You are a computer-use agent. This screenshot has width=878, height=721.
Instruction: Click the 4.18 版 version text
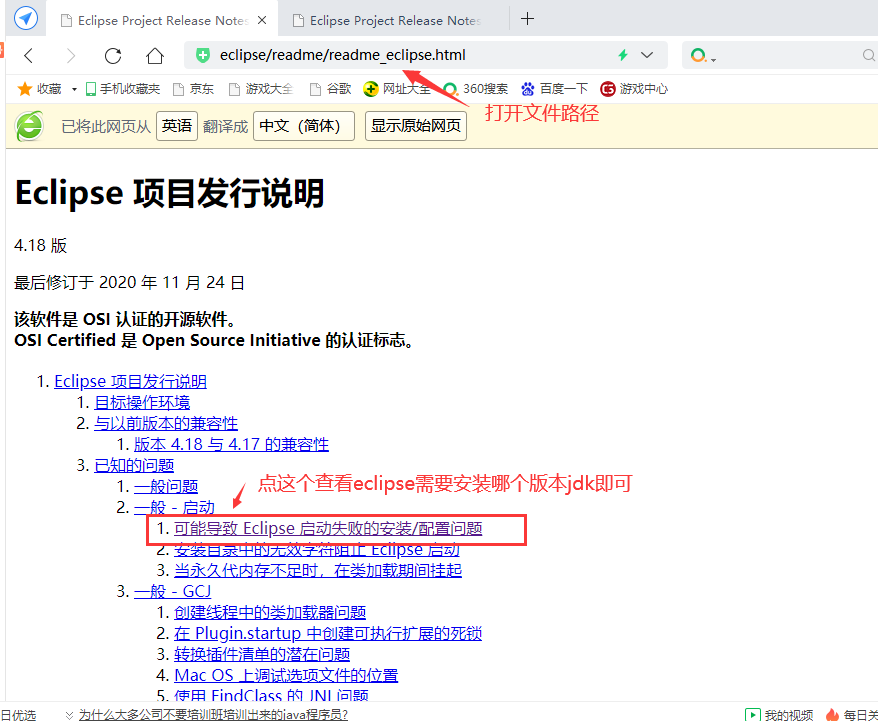pyautogui.click(x=40, y=246)
